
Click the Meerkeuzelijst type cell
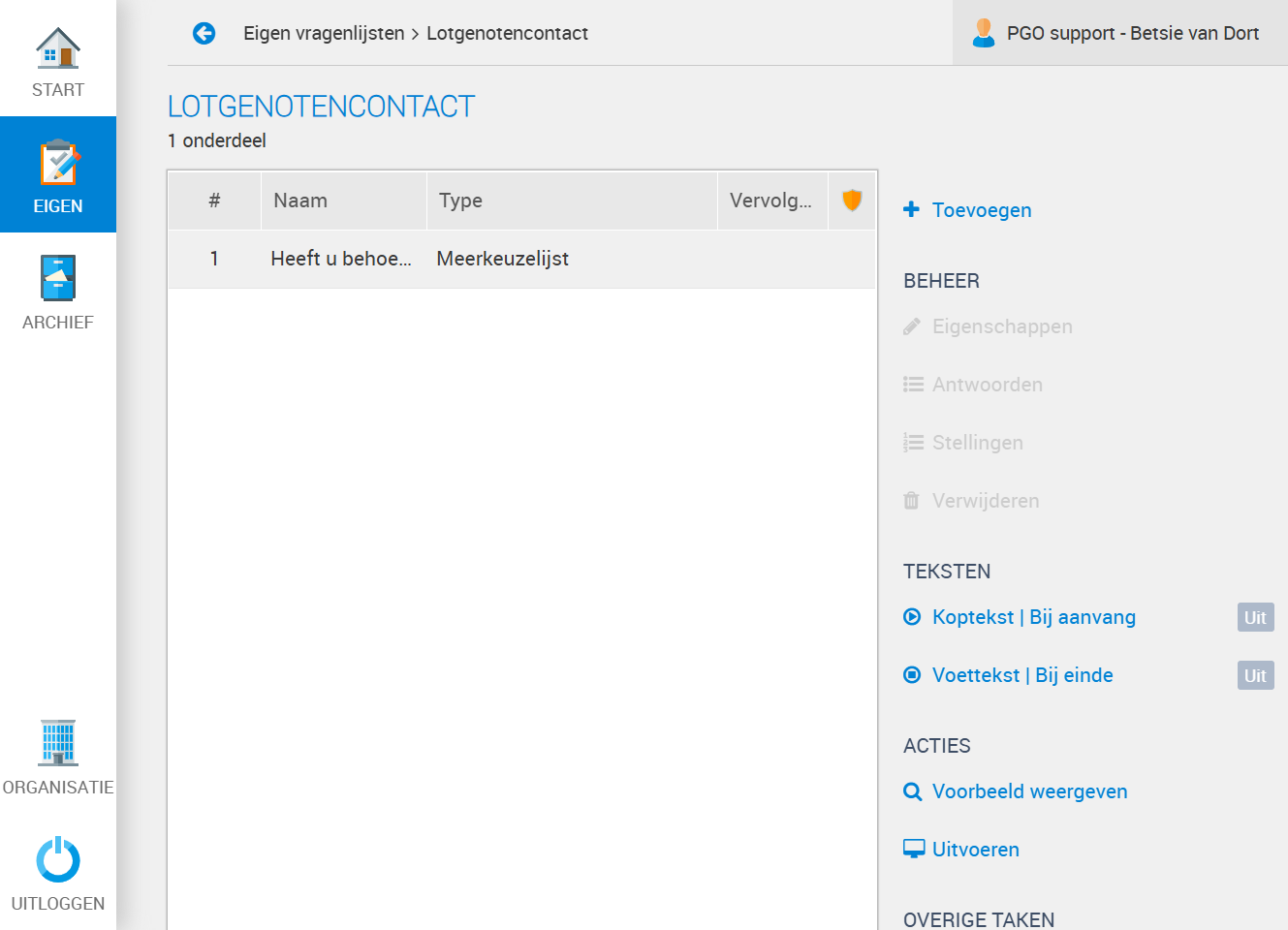click(x=502, y=259)
